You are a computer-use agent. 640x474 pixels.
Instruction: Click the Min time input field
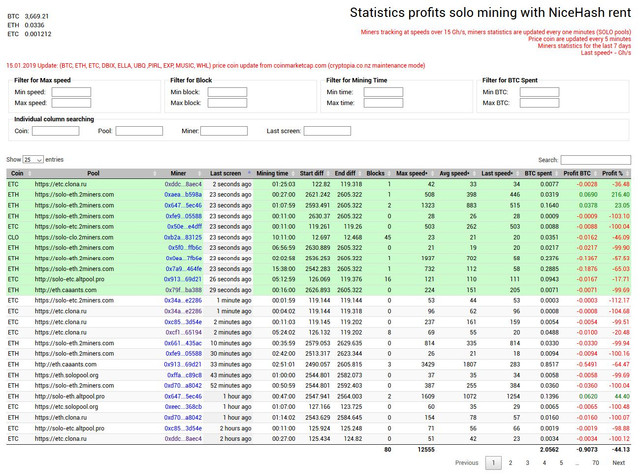(383, 92)
